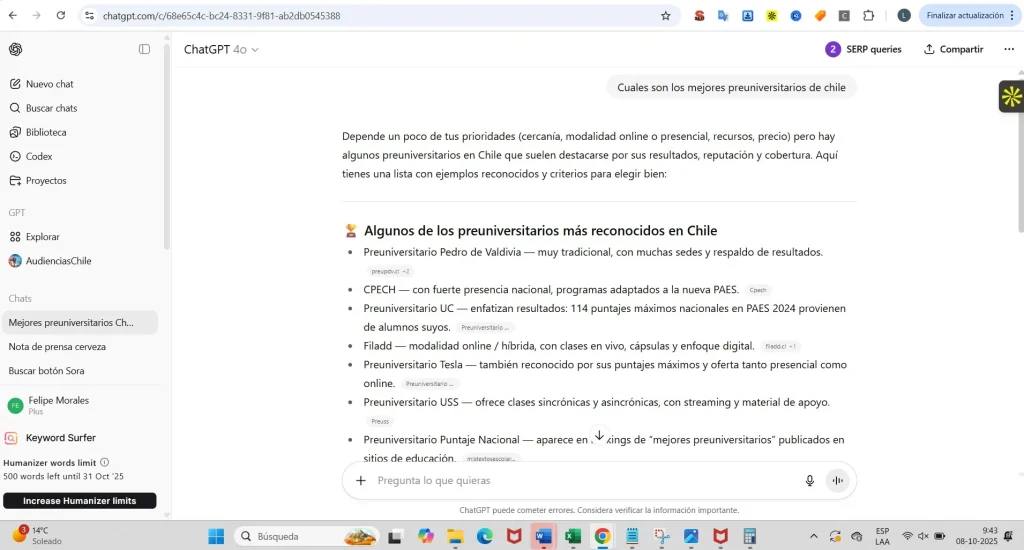
Task: Click the microphone dictation icon
Action: pyautogui.click(x=810, y=481)
